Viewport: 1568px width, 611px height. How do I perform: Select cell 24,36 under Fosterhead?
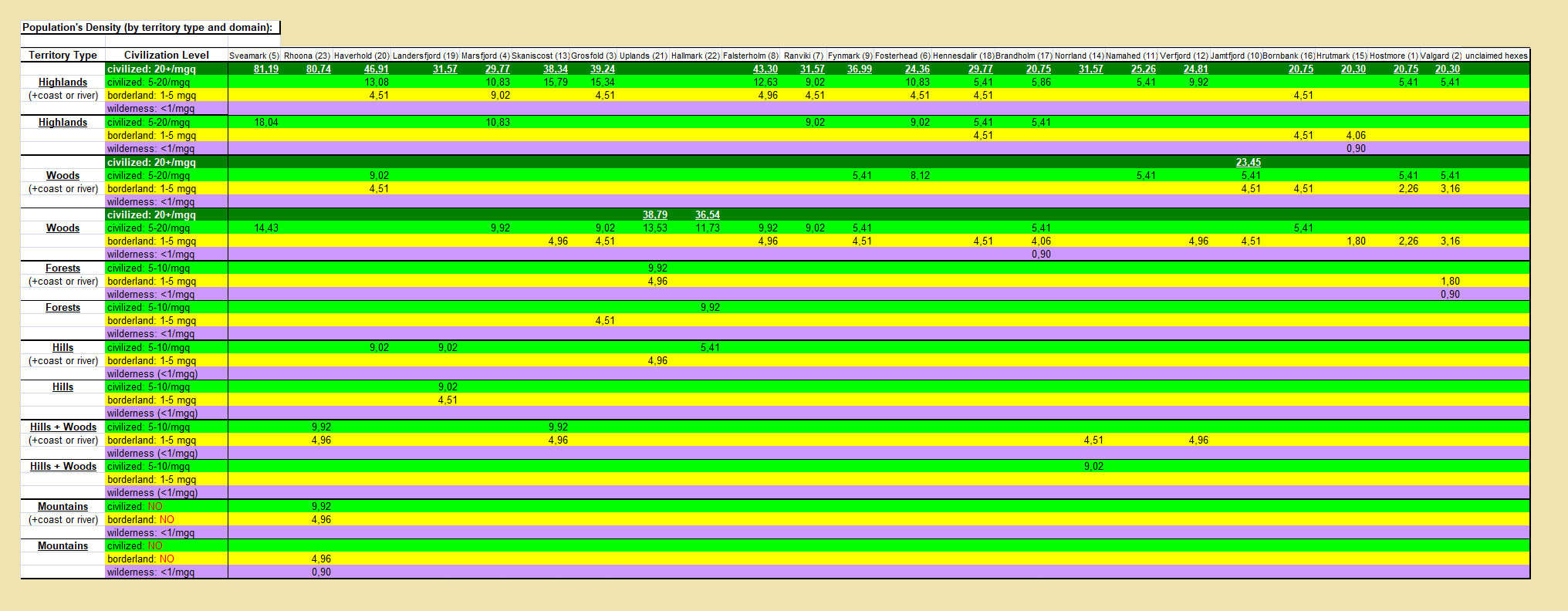tap(917, 69)
